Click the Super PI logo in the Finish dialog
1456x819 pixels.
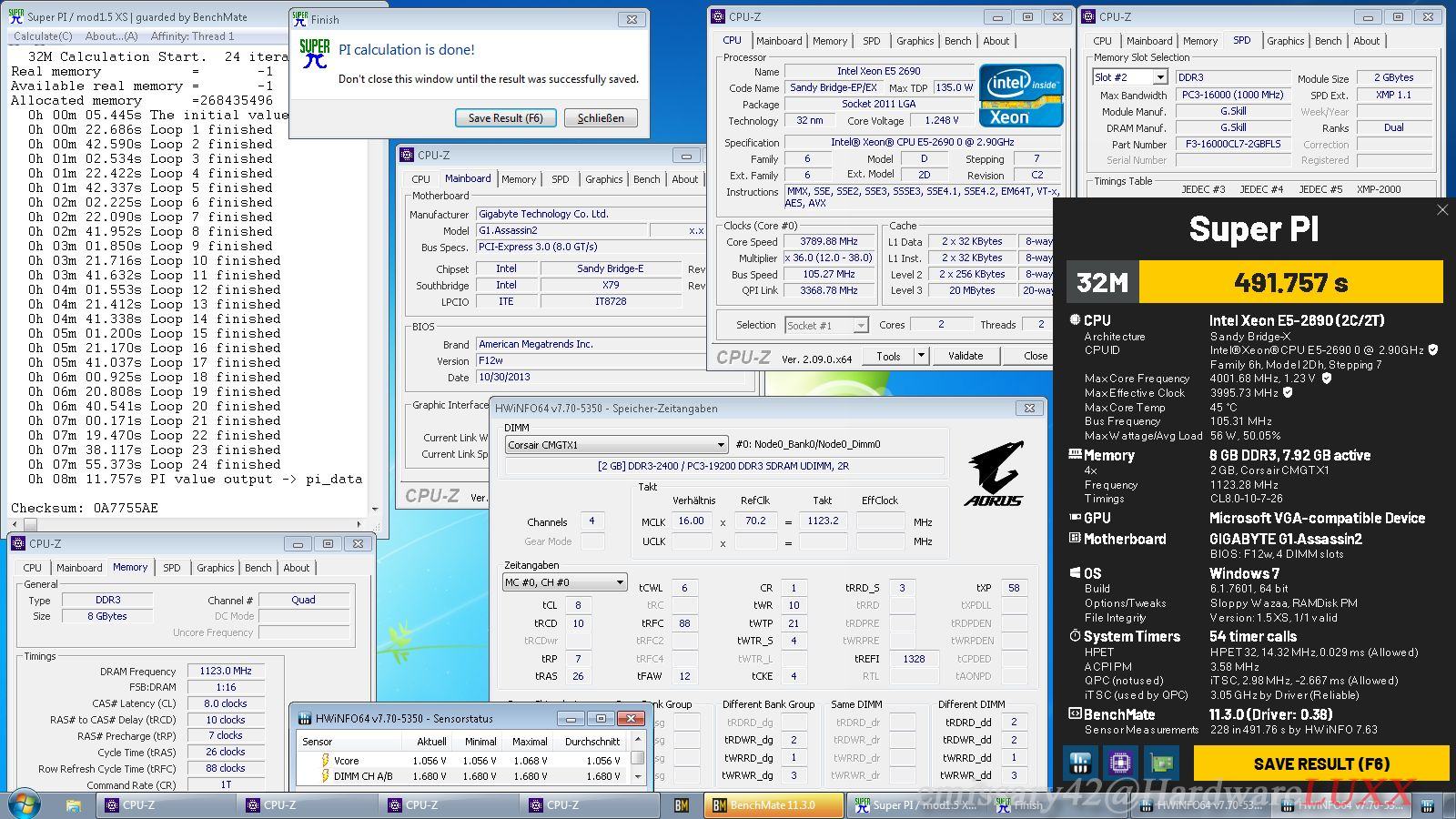tap(314, 54)
